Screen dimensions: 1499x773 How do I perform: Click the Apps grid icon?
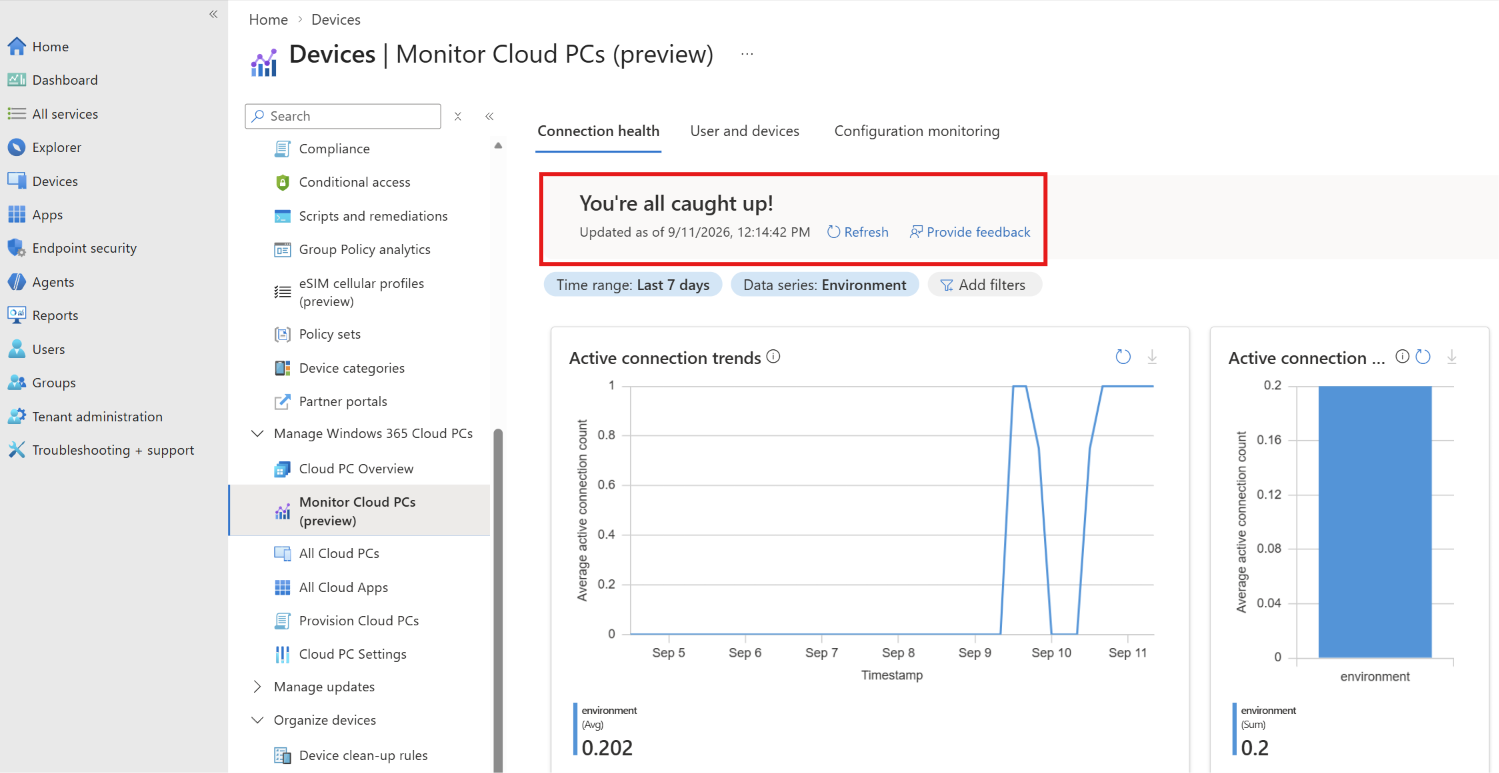(16, 215)
